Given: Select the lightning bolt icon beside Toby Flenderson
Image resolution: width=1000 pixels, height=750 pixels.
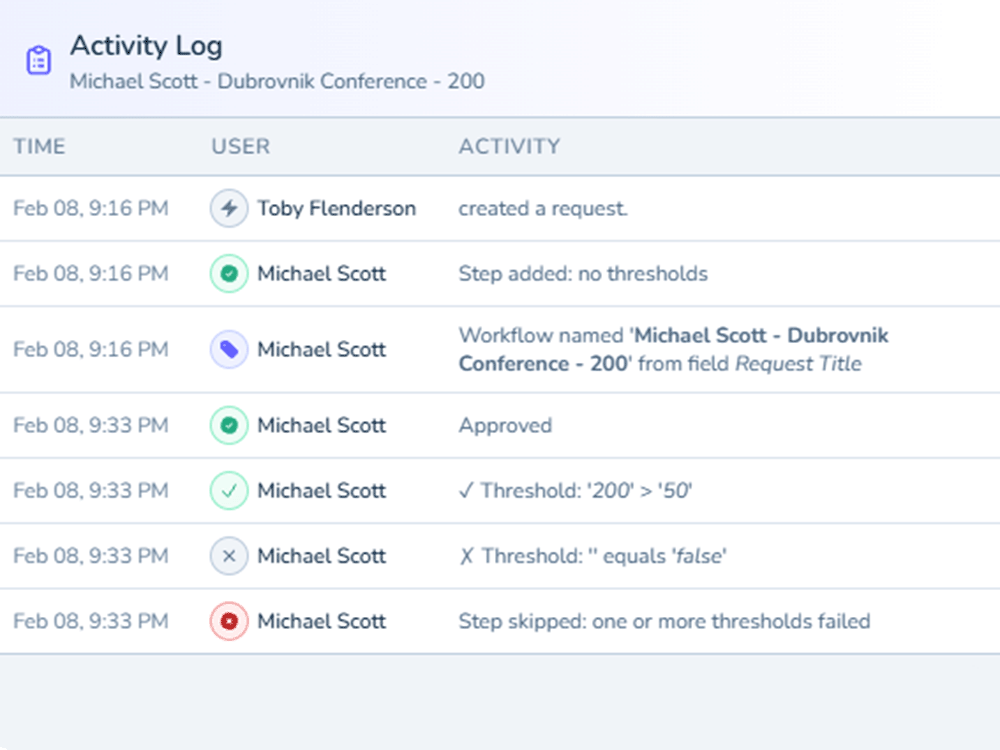Looking at the screenshot, I should point(228,208).
